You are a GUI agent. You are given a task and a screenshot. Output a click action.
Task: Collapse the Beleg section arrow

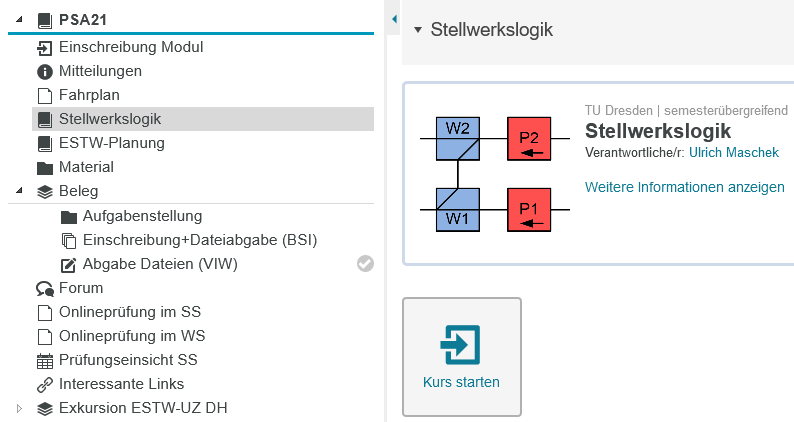(19, 190)
